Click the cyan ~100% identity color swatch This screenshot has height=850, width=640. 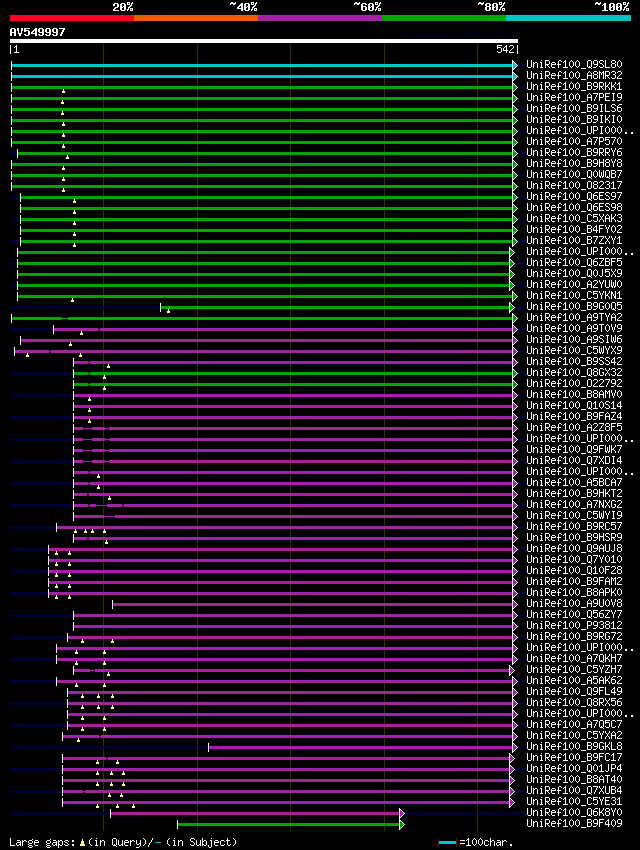click(x=568, y=18)
